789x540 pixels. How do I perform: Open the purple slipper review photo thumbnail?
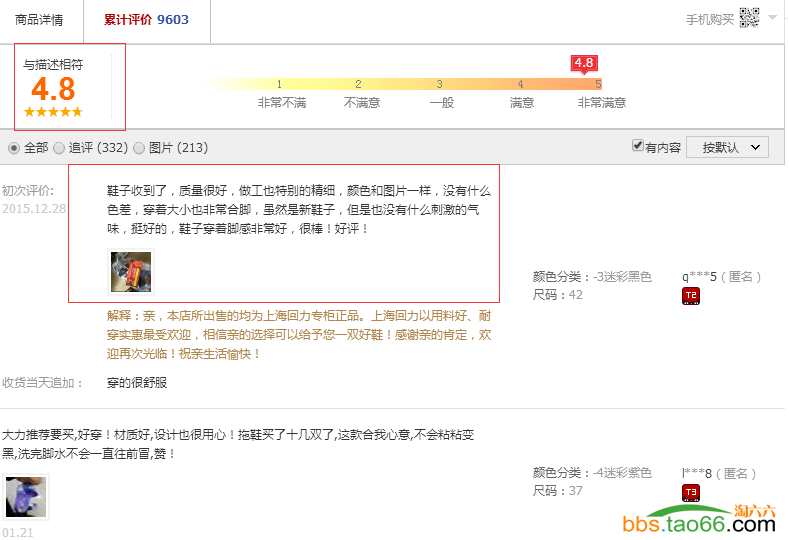pos(25,497)
